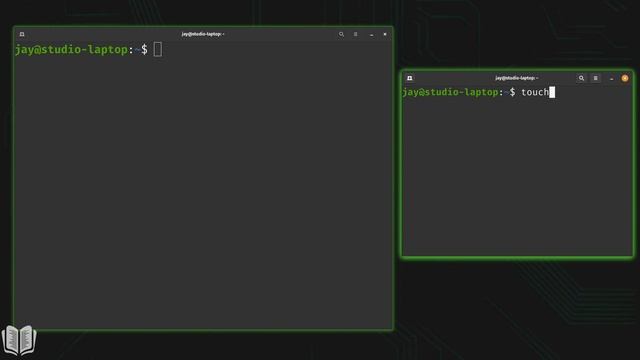Minimize the left terminal window
The image size is (640, 360).
click(x=371, y=35)
